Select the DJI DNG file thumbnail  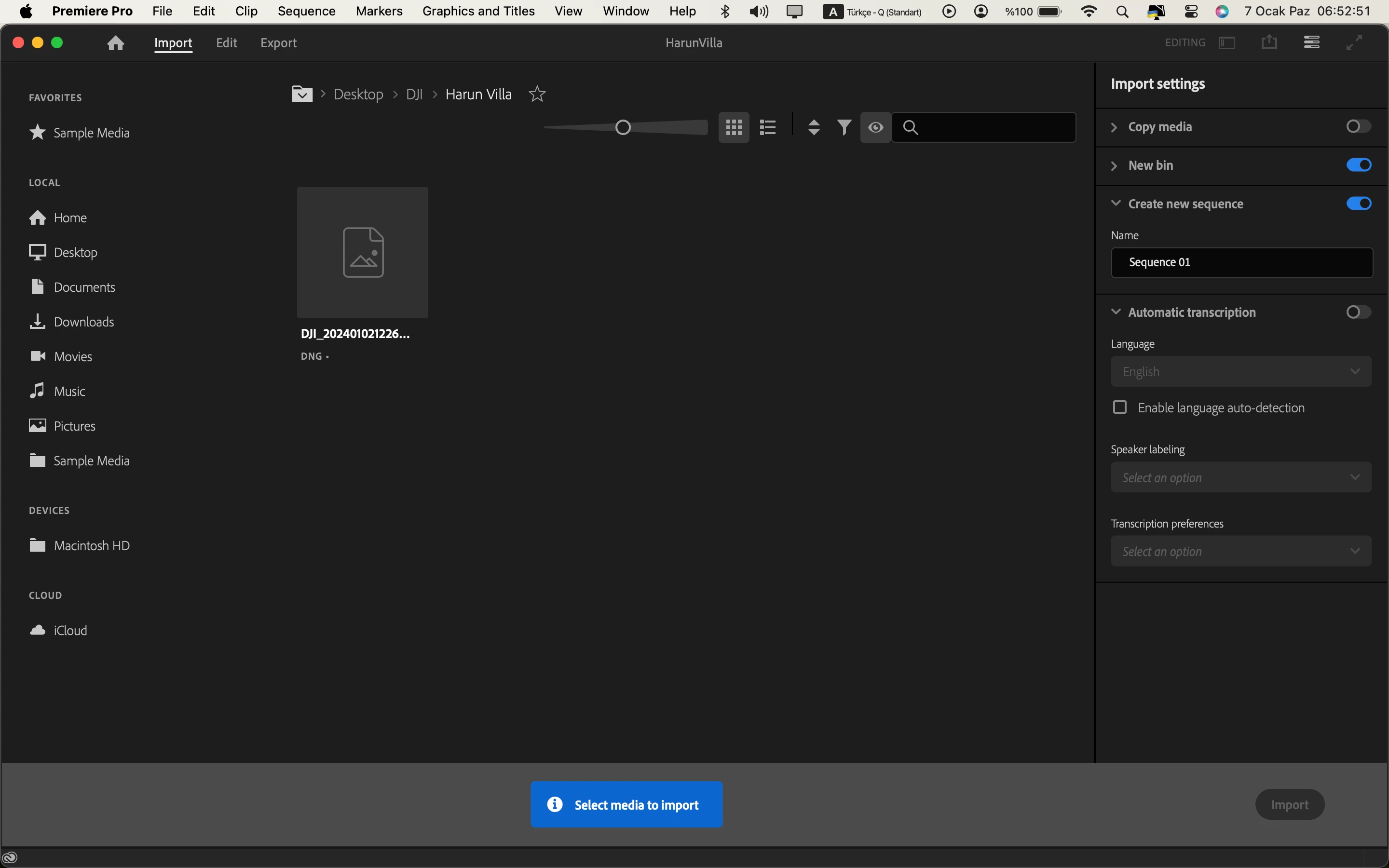tap(362, 253)
